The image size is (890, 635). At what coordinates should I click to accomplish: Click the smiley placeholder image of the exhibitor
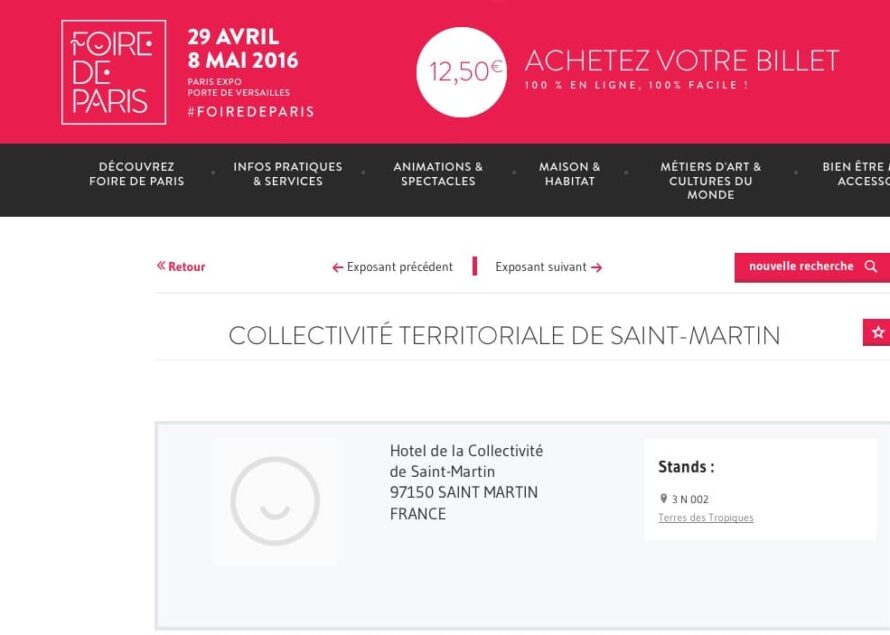275,498
